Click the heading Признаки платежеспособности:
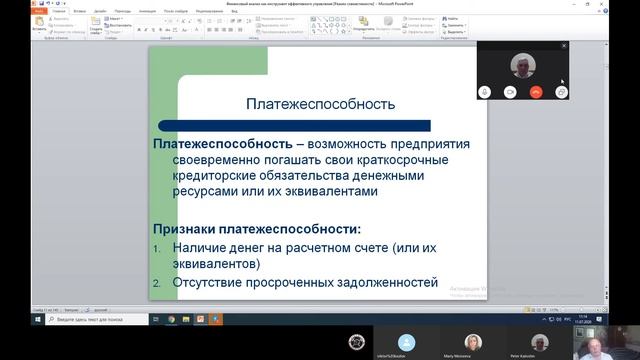Image resolution: width=640 pixels, height=360 pixels. [x=257, y=229]
